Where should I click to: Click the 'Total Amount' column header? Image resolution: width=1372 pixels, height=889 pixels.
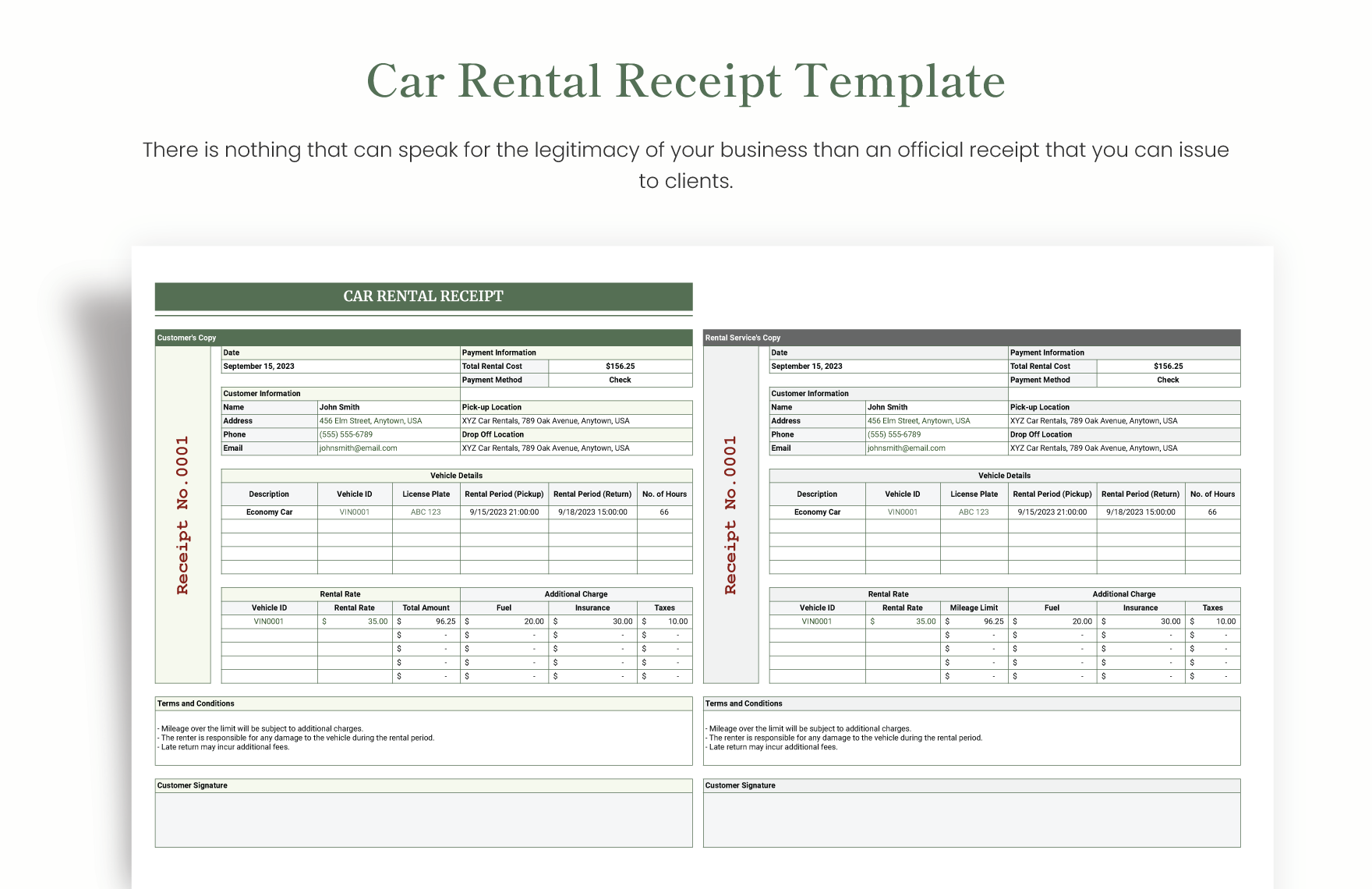click(426, 608)
